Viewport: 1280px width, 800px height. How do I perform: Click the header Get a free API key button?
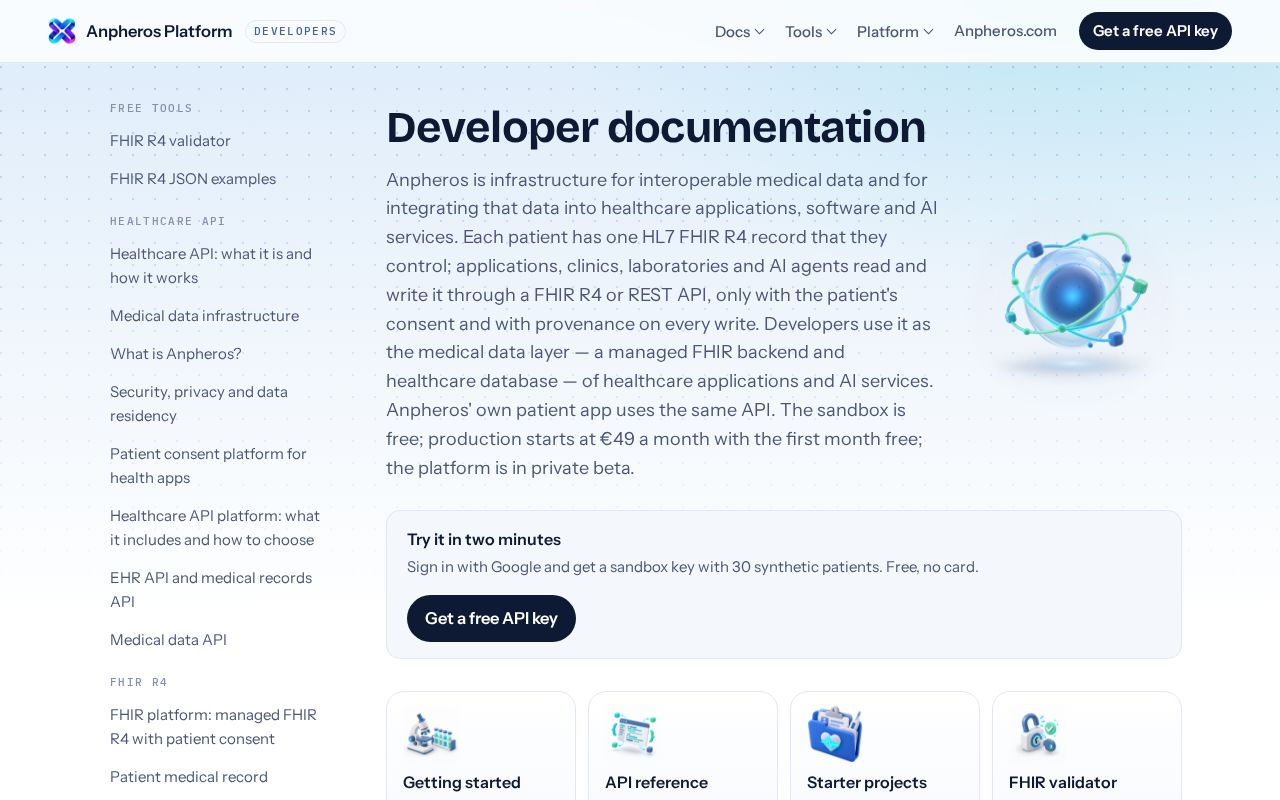point(1155,31)
